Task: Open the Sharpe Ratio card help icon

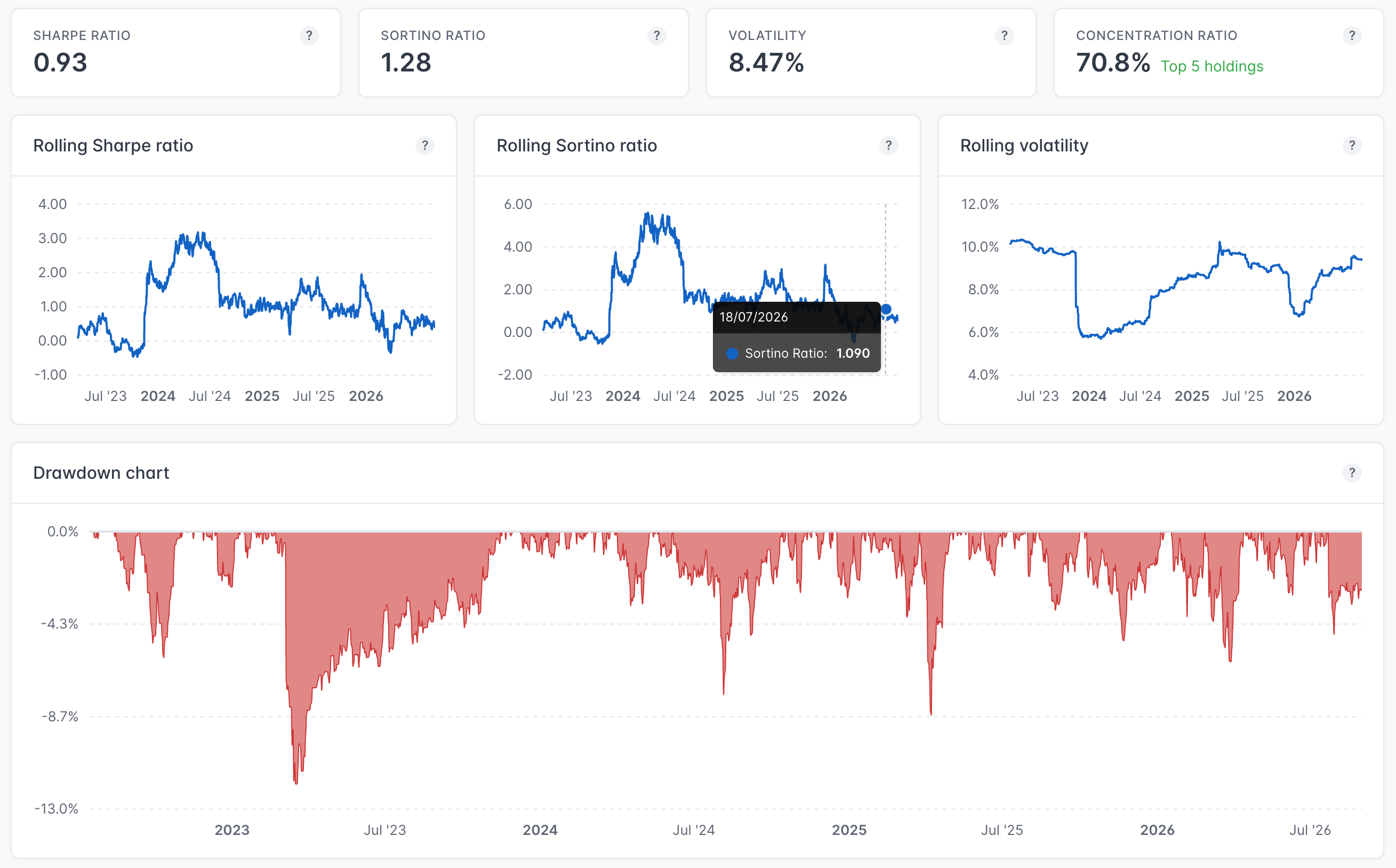Action: tap(309, 36)
